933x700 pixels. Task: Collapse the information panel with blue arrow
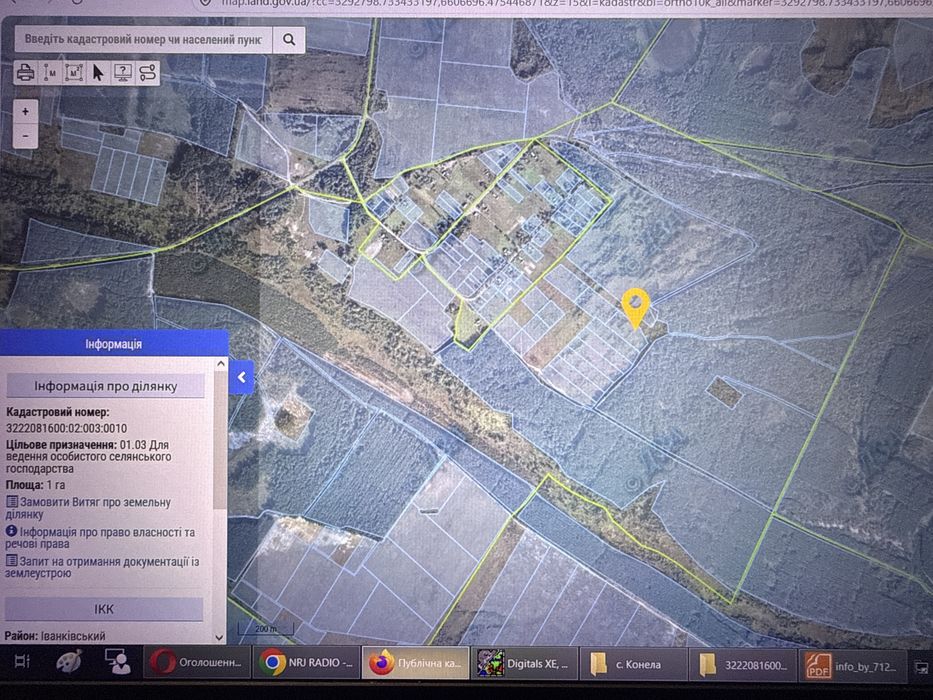tap(242, 377)
